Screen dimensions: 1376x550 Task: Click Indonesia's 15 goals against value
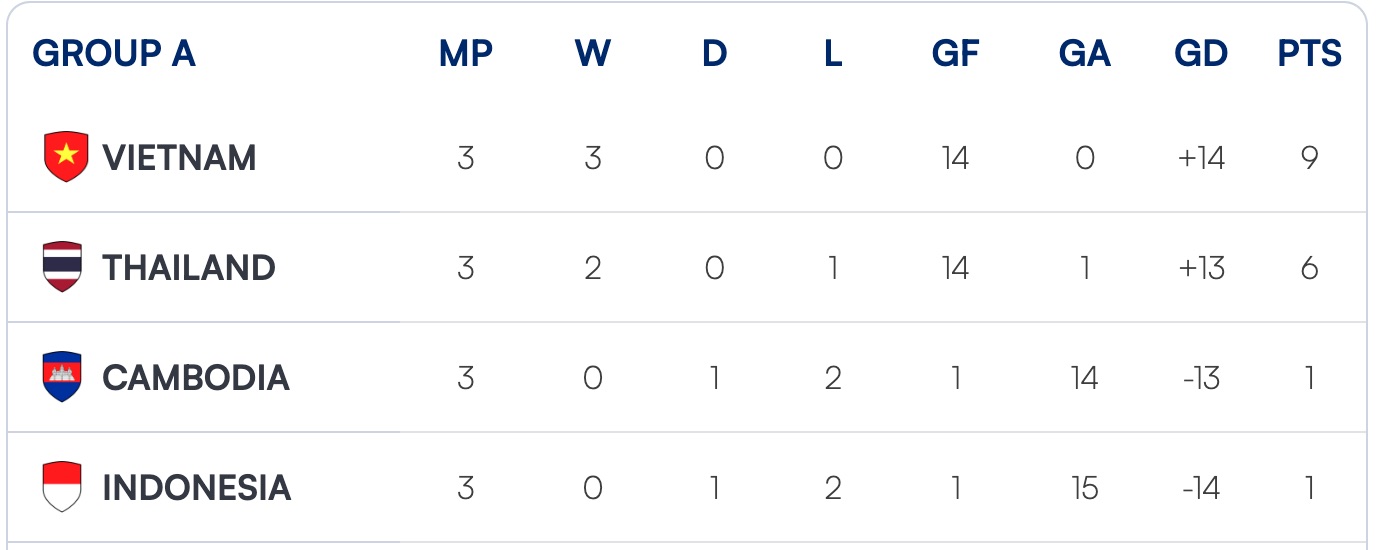[1085, 488]
